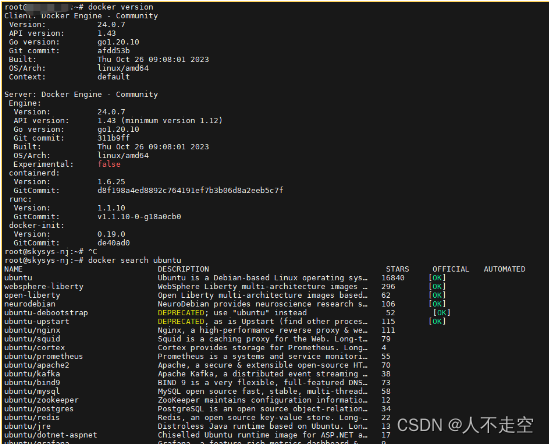
Task: Click the yellow DEPRECATED text for ubuntu-upstart
Action: pyautogui.click(x=181, y=321)
